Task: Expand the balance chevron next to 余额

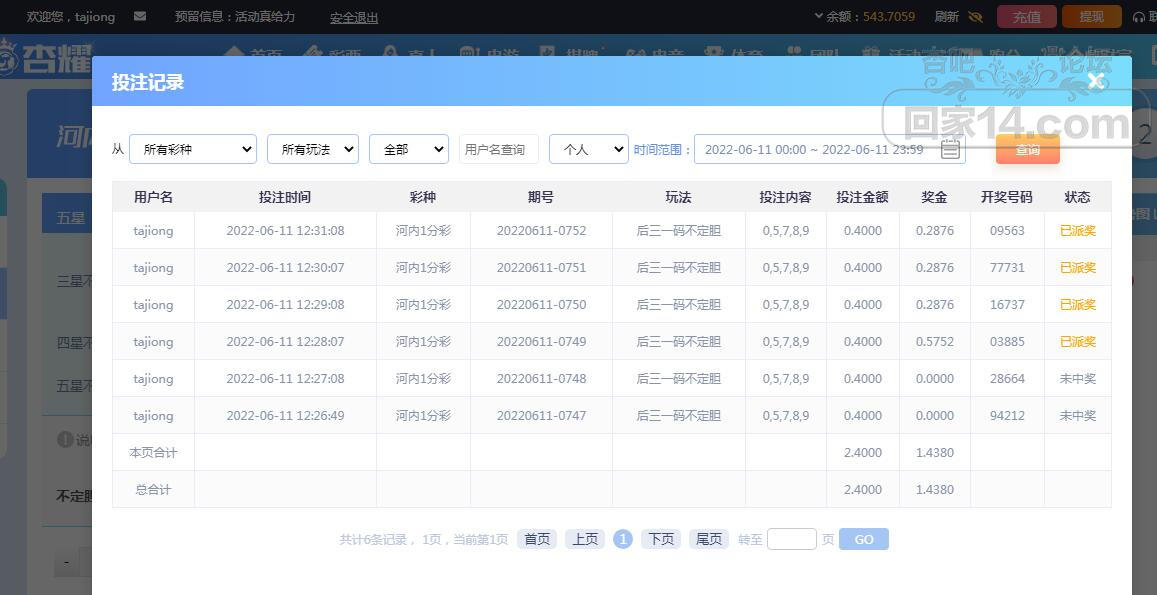Action: (x=819, y=17)
